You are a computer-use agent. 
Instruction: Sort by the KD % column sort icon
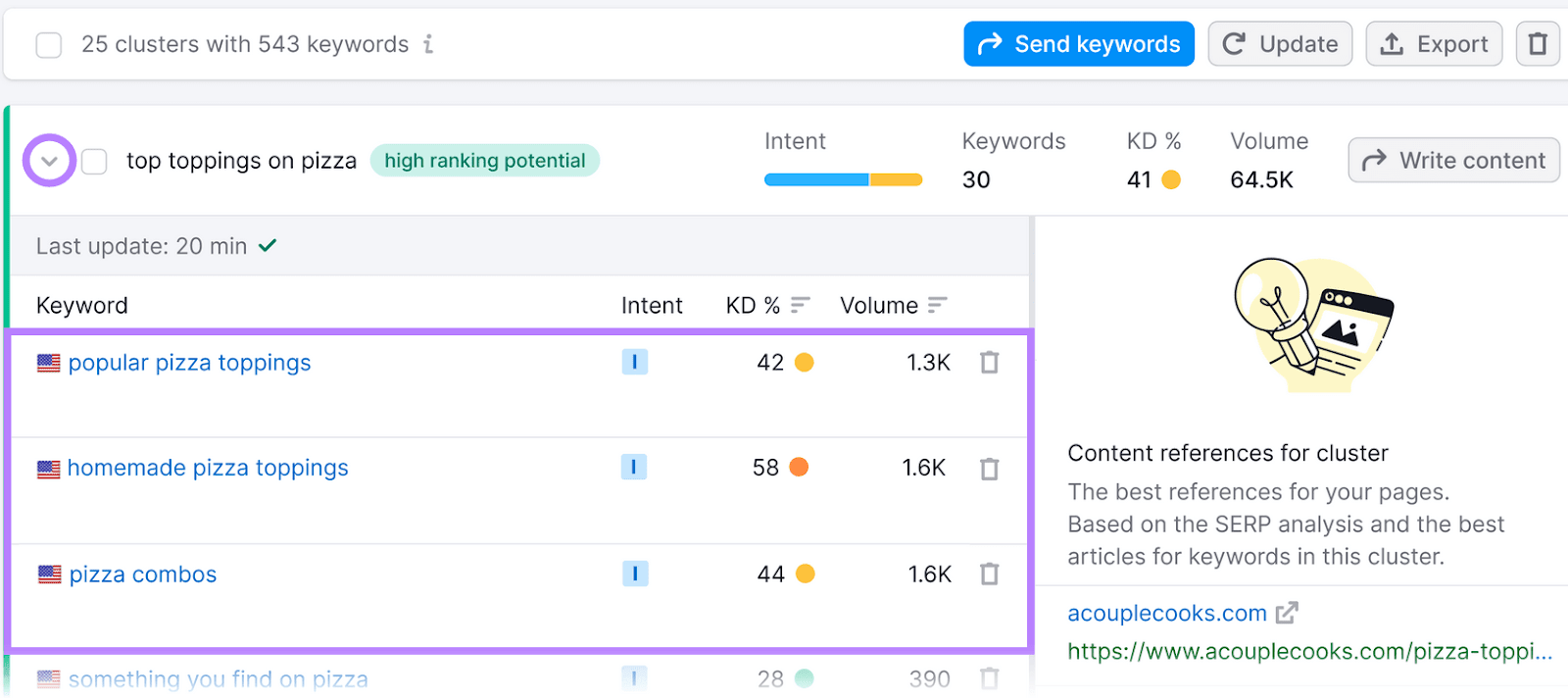[x=800, y=306]
